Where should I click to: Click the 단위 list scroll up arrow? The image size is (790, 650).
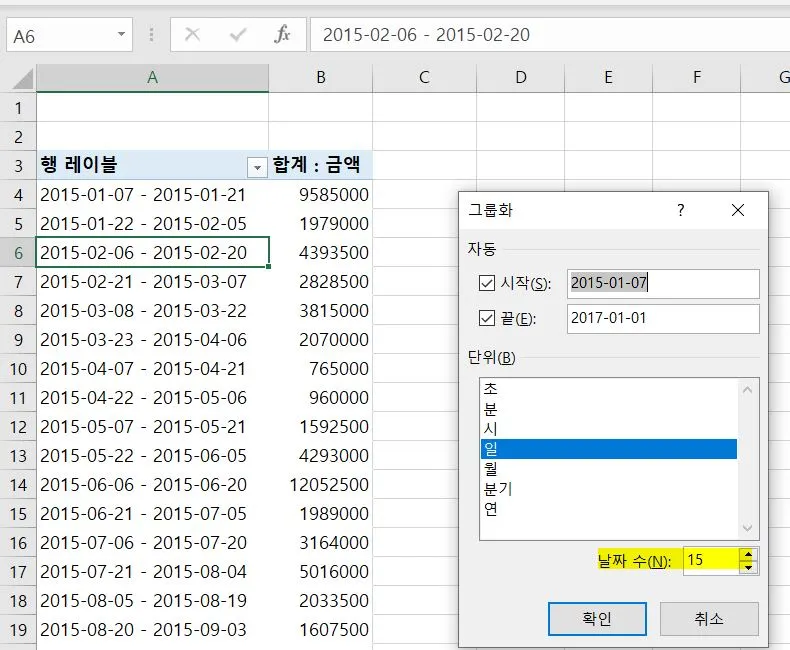pyautogui.click(x=748, y=390)
